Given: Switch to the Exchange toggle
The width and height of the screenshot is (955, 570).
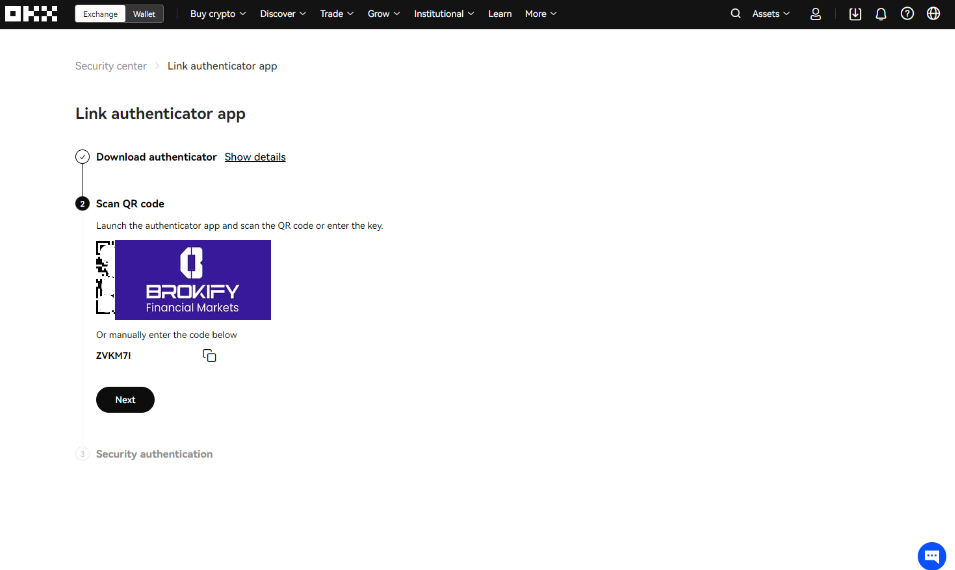Looking at the screenshot, I should [x=100, y=14].
